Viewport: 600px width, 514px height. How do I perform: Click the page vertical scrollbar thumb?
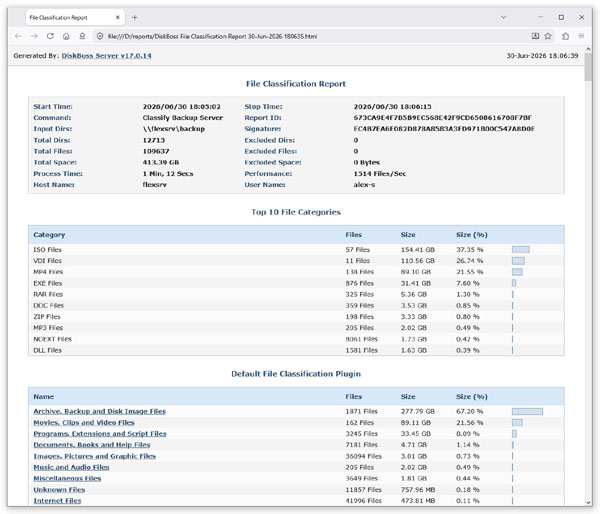588,67
